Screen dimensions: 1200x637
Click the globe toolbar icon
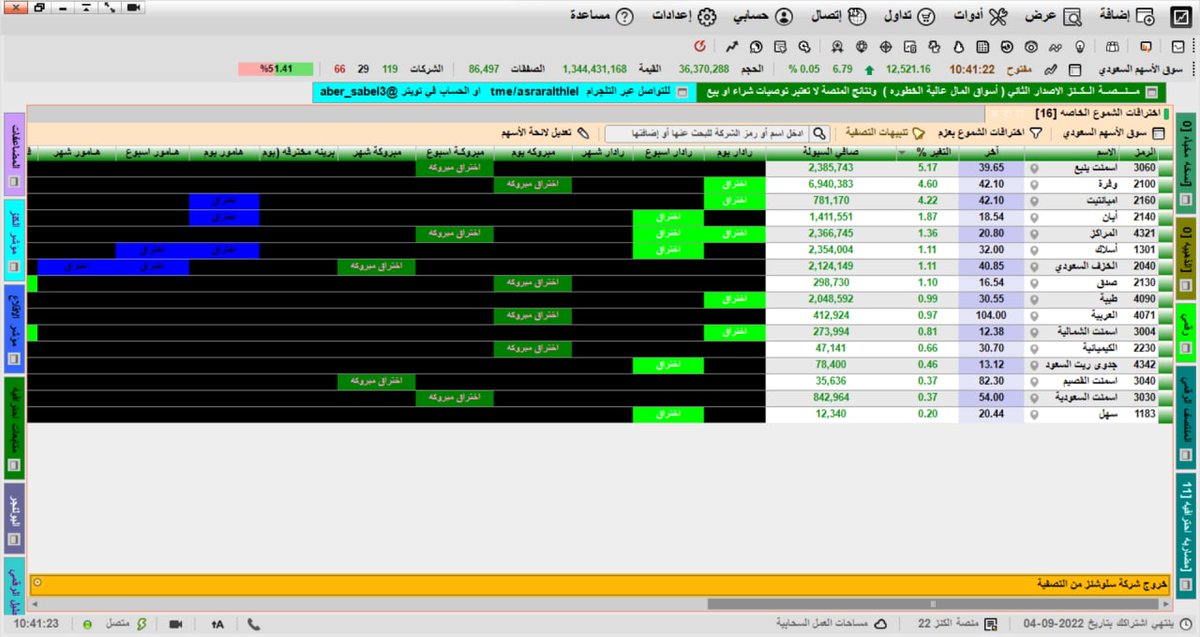coord(861,47)
